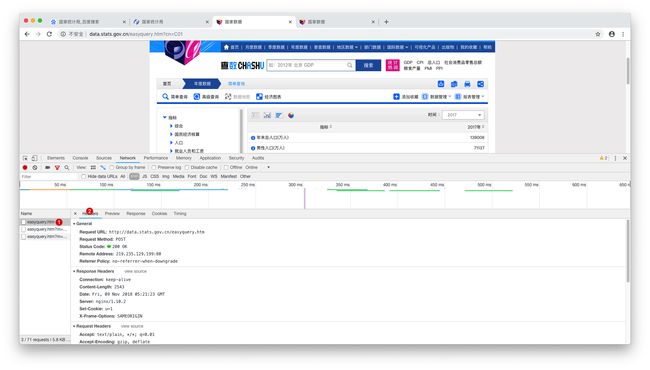Switch to the Performance tab
Viewport: 650px width, 370px height.
click(155, 158)
